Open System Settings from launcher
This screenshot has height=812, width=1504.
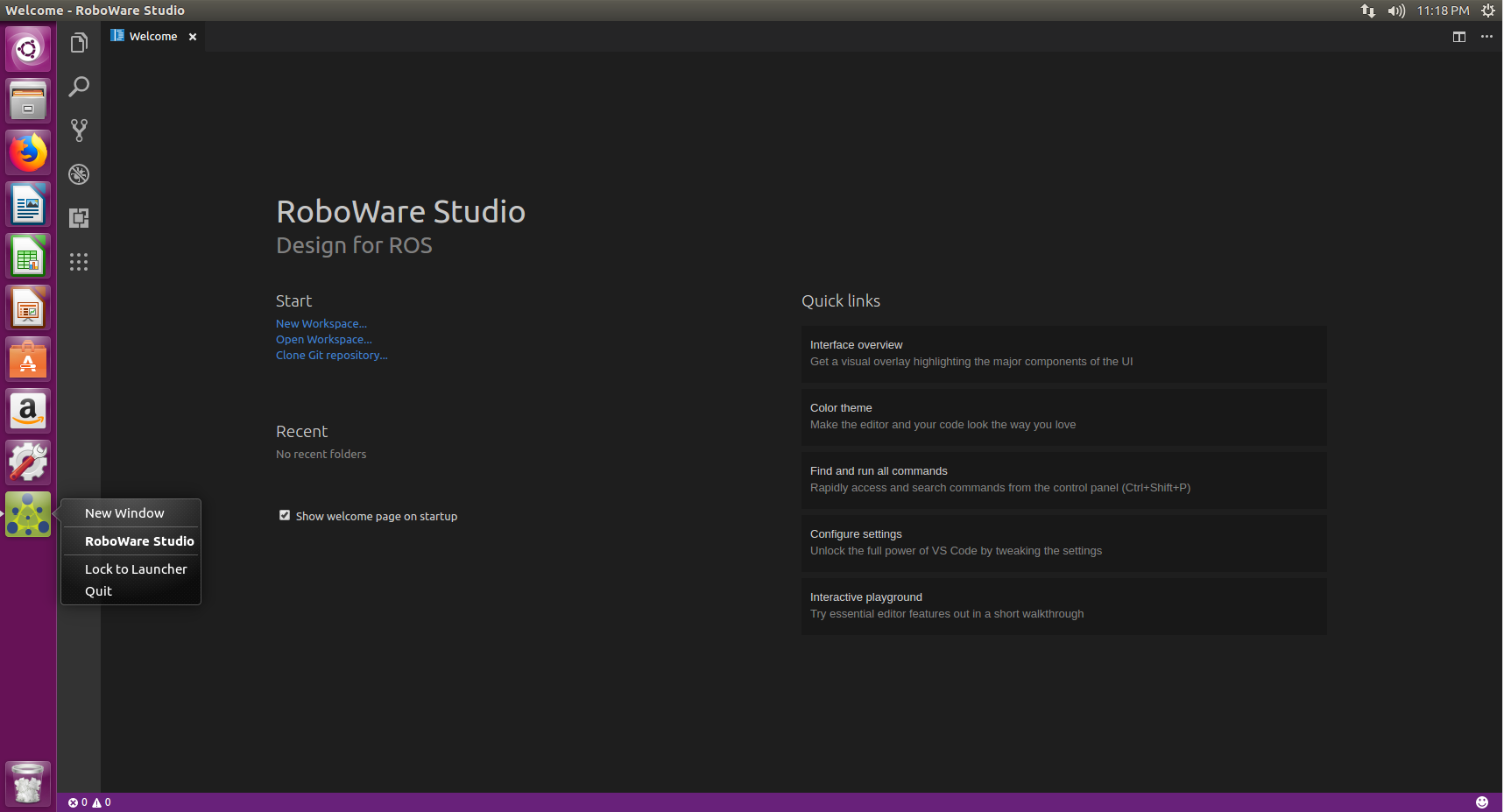pyautogui.click(x=28, y=462)
